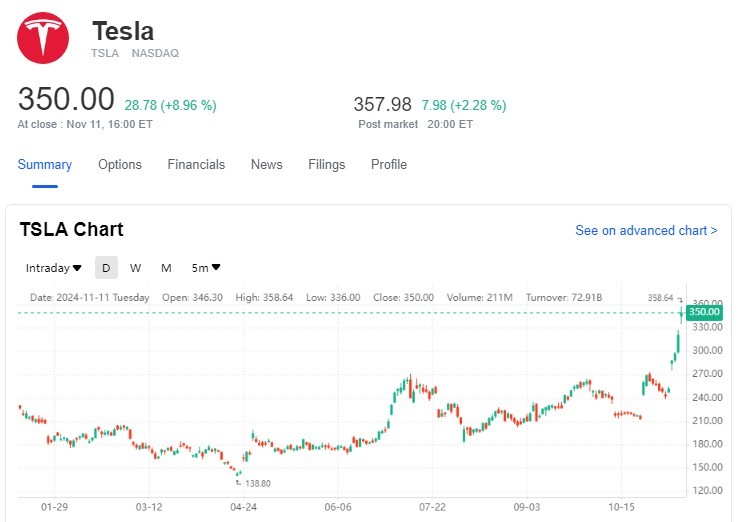Image resolution: width=744 pixels, height=522 pixels.
Task: Switch chart to W weekly period
Action: point(135,268)
